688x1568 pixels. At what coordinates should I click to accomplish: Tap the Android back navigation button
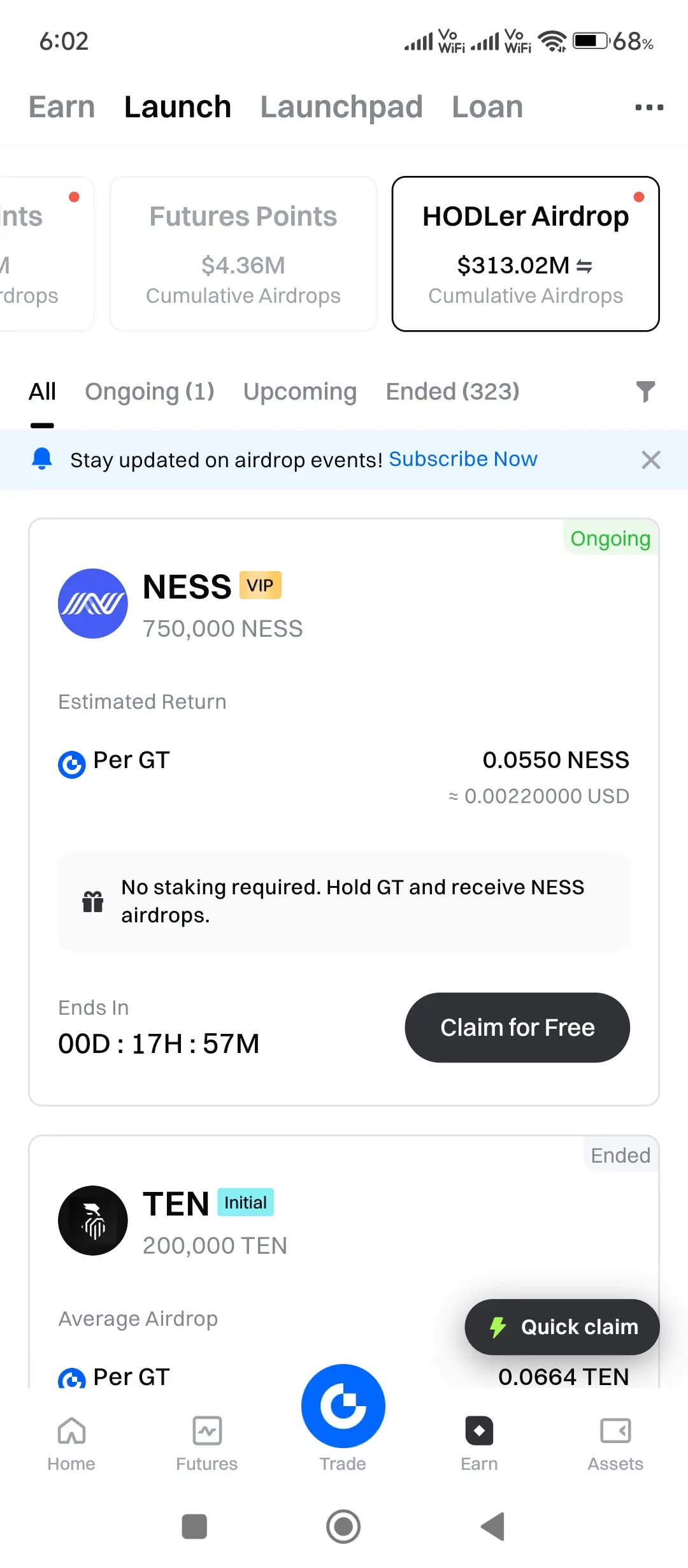pos(492,1527)
